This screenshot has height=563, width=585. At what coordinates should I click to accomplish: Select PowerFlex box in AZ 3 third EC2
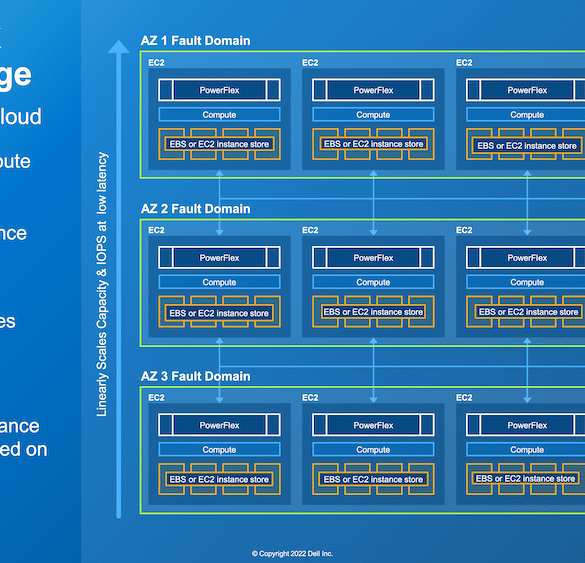coord(526,425)
